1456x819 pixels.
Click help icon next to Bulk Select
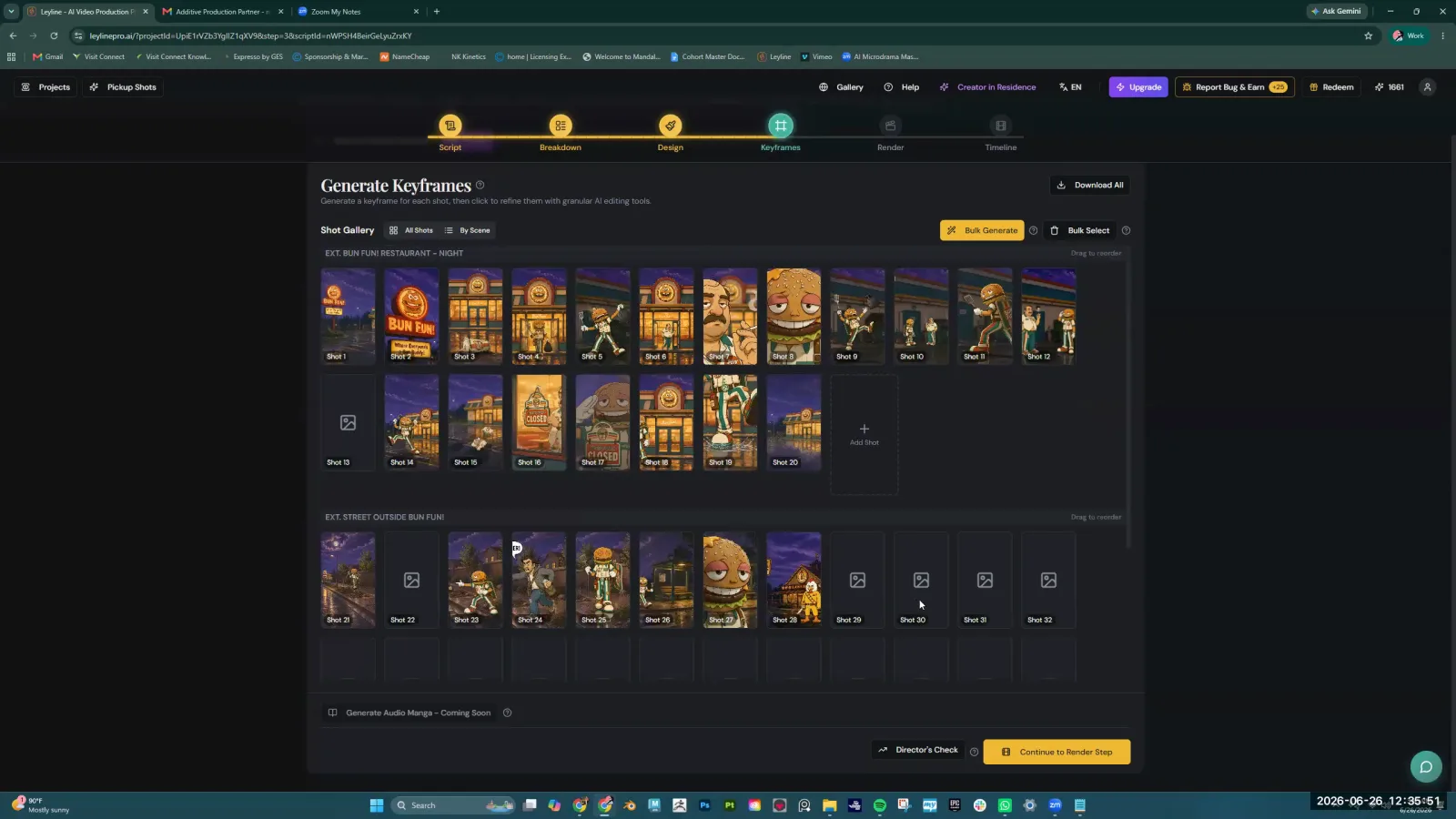1126,230
